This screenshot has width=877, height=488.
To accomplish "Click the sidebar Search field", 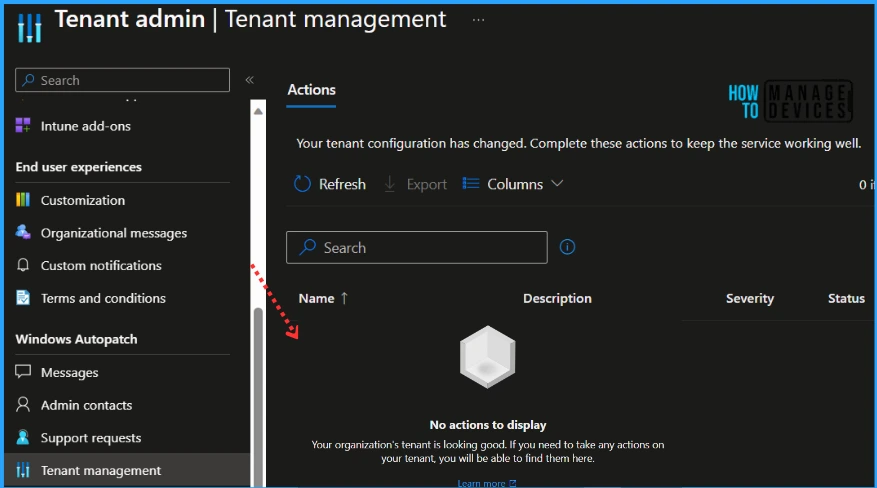I will [x=122, y=80].
